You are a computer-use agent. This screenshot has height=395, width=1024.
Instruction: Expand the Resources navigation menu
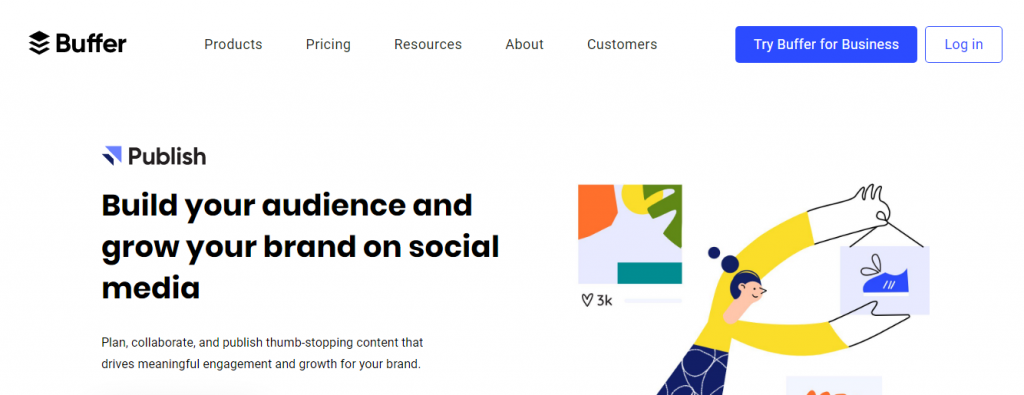click(x=428, y=44)
